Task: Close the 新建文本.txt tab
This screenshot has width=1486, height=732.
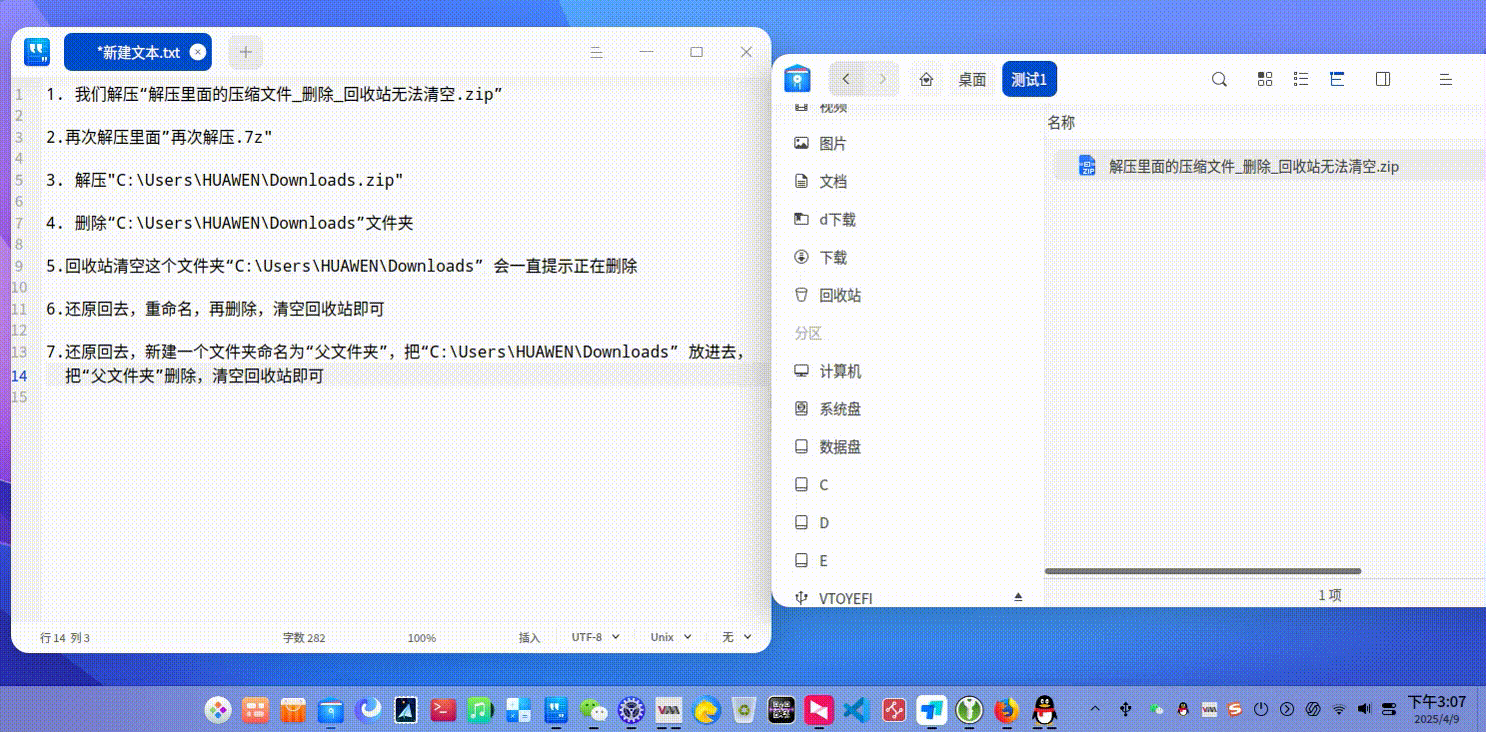Action: coord(198,52)
